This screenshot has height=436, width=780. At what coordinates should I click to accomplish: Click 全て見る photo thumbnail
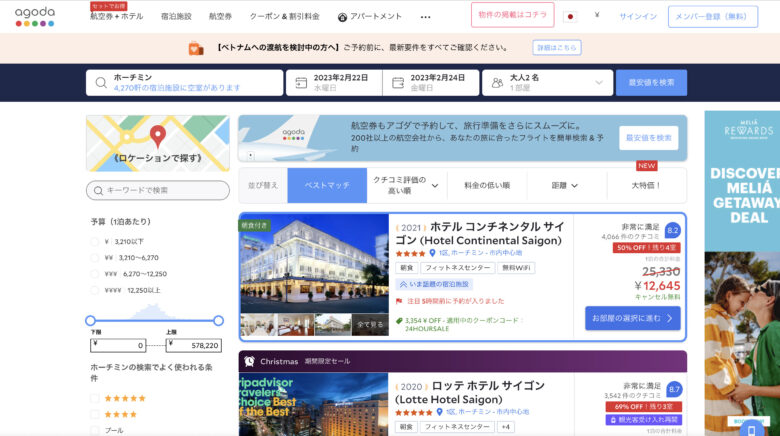tap(370, 325)
